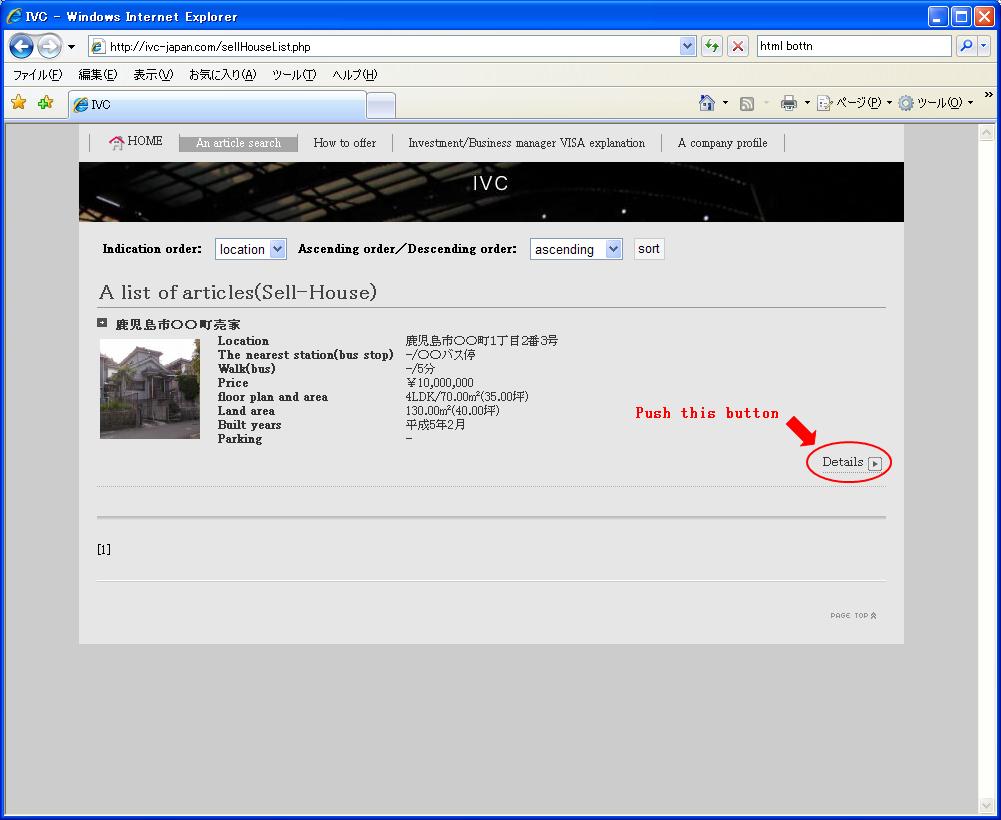The image size is (1001, 820).
Task: Click the search magnifier icon
Action: tap(965, 46)
